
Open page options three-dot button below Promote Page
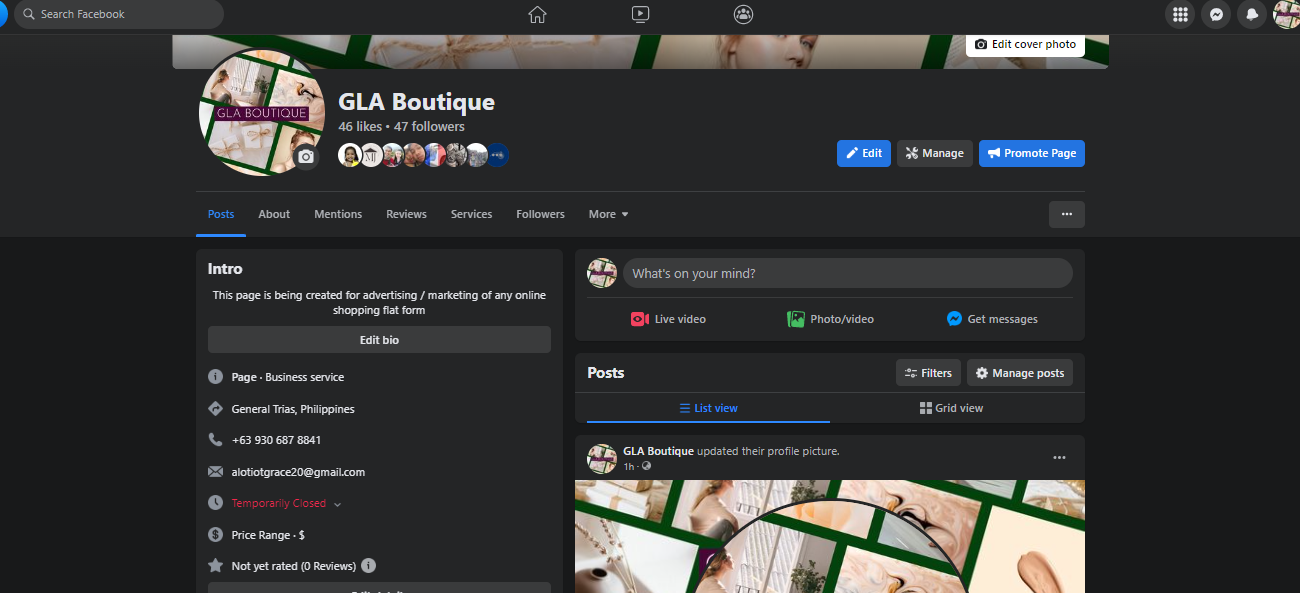[x=1067, y=214]
